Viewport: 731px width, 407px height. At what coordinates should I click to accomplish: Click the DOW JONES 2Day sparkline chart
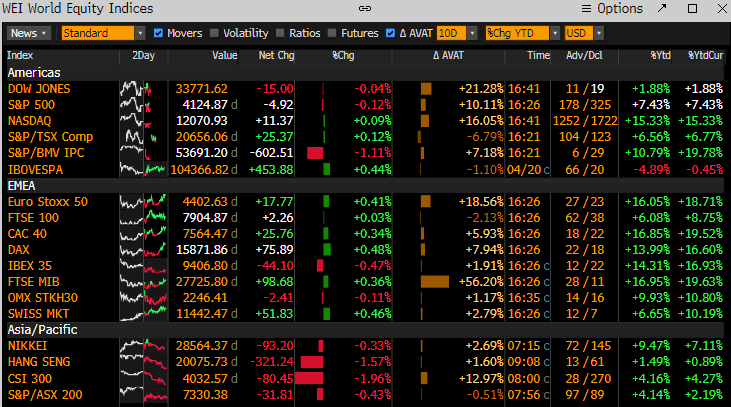pos(143,89)
